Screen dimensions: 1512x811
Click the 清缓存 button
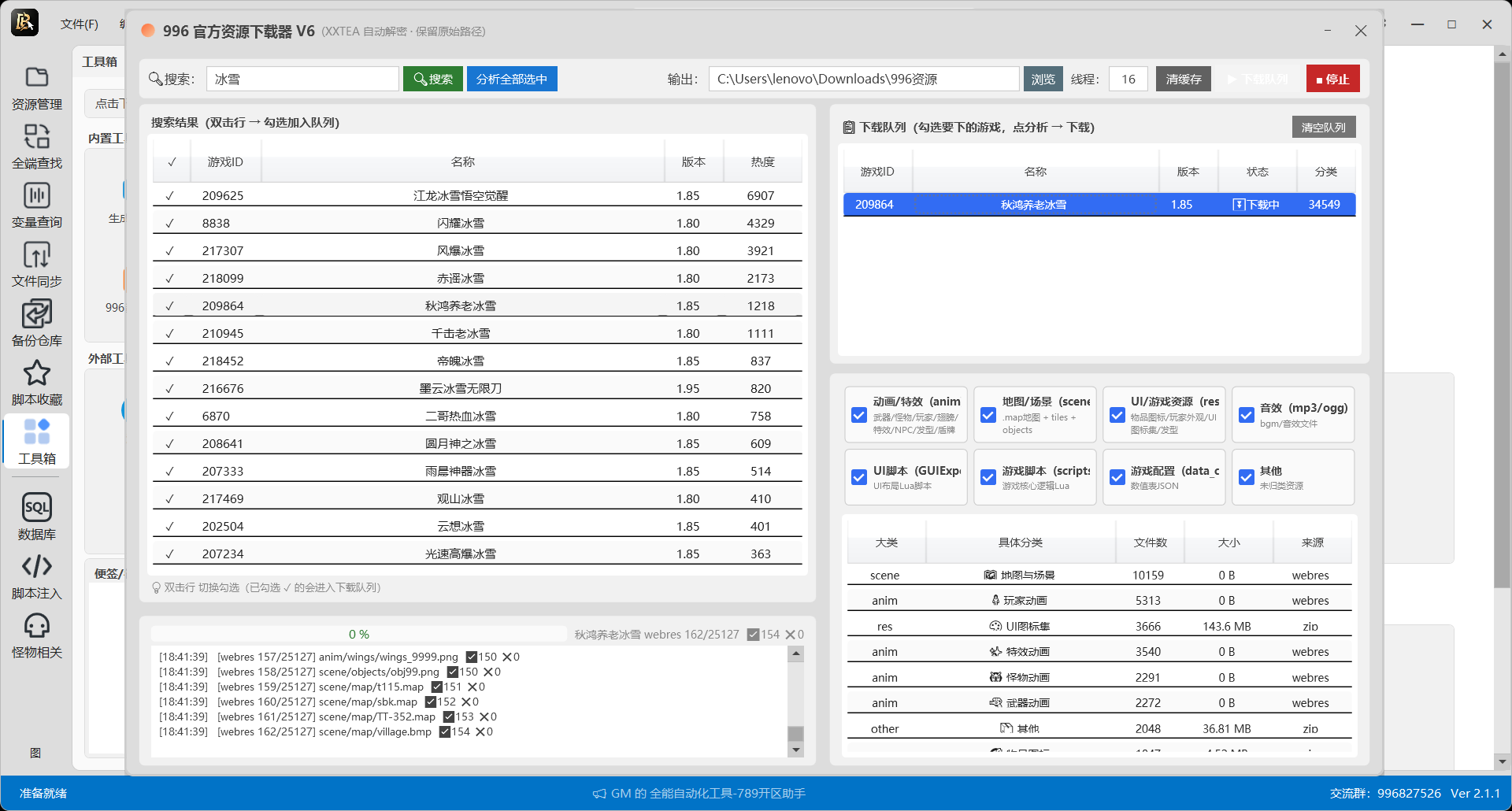coord(1184,79)
